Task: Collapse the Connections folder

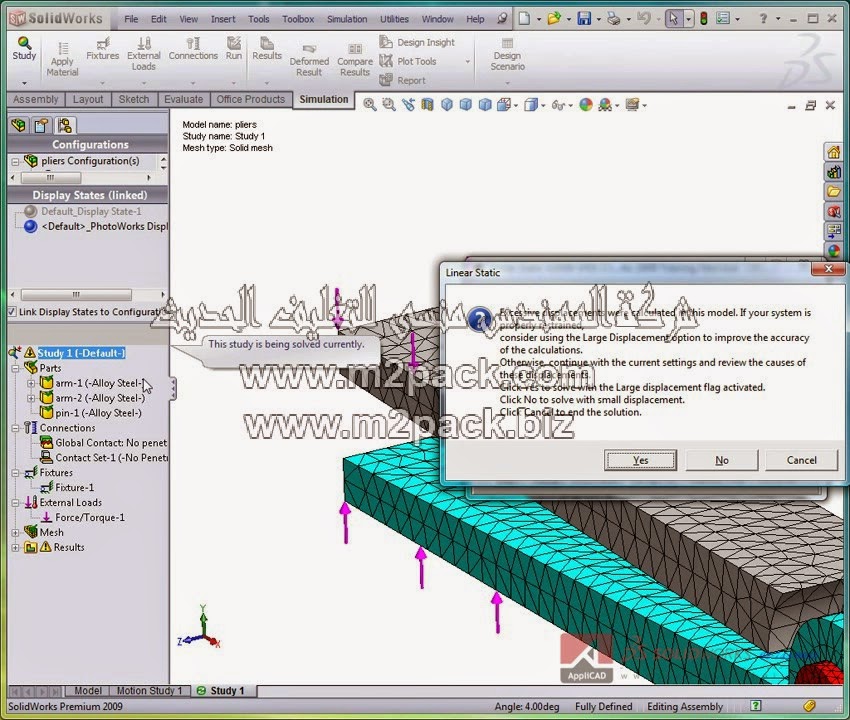Action: (x=15, y=428)
